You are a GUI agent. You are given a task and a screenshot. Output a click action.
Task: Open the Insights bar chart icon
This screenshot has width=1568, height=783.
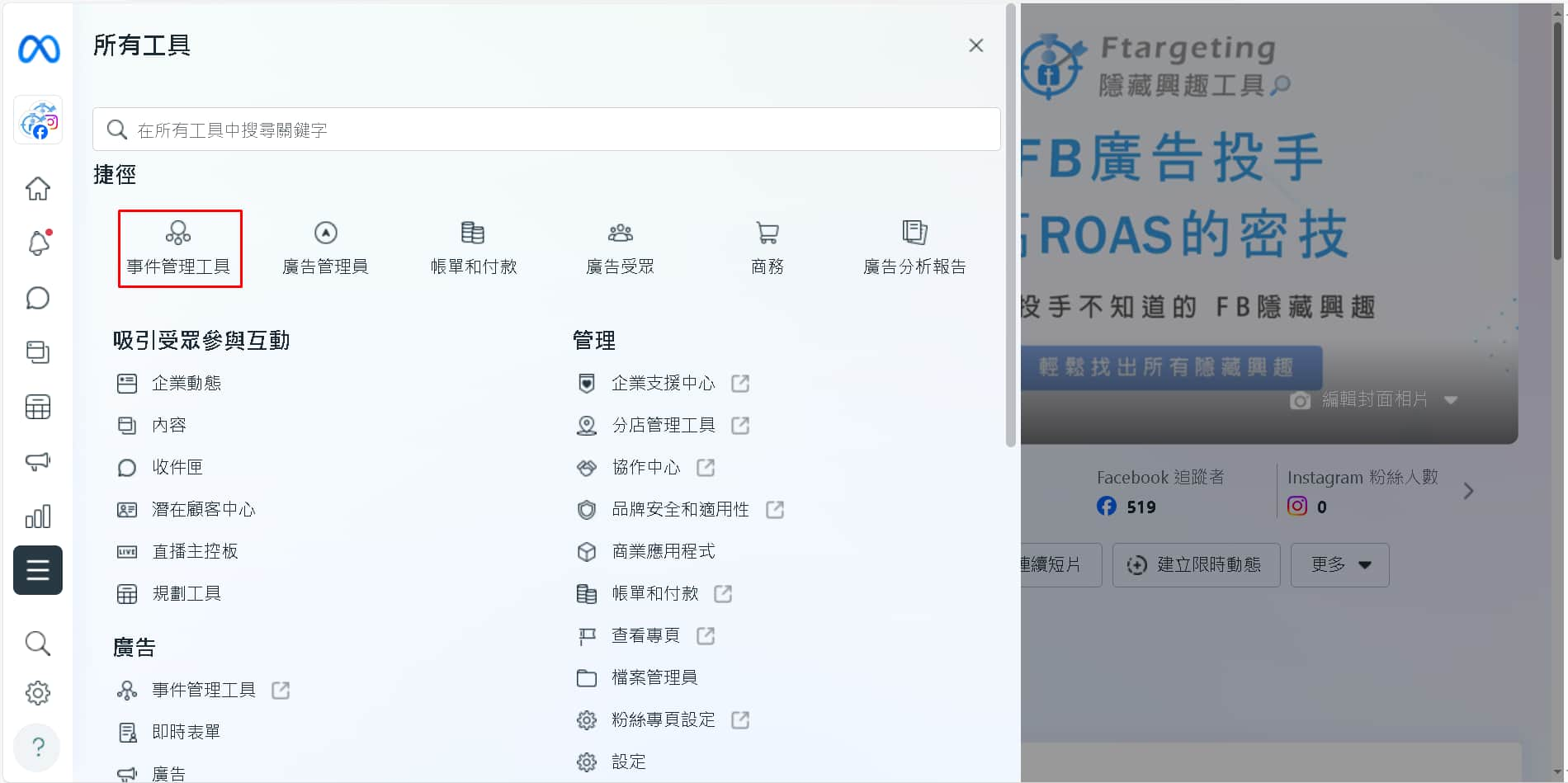pyautogui.click(x=38, y=516)
